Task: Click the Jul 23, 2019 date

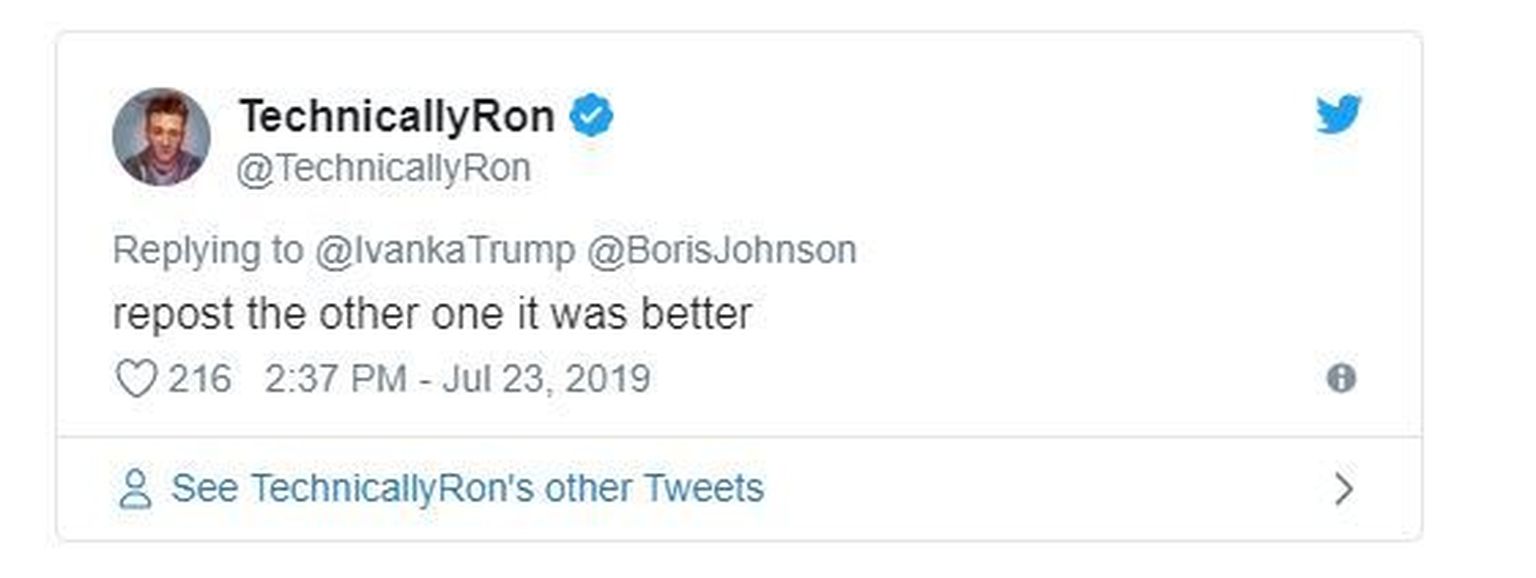Action: (545, 380)
